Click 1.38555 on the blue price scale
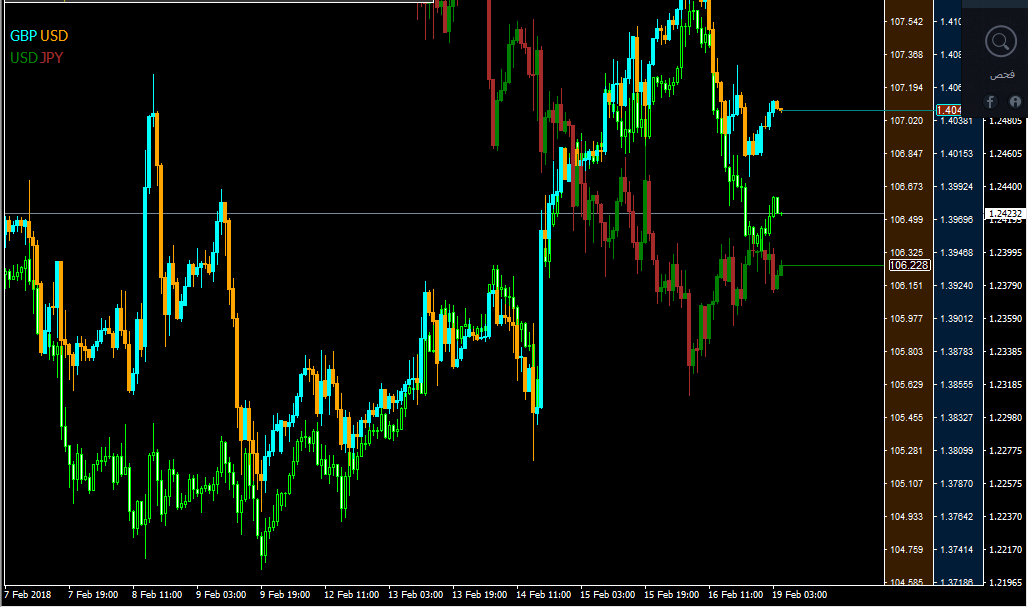1028x608 pixels. click(x=958, y=385)
